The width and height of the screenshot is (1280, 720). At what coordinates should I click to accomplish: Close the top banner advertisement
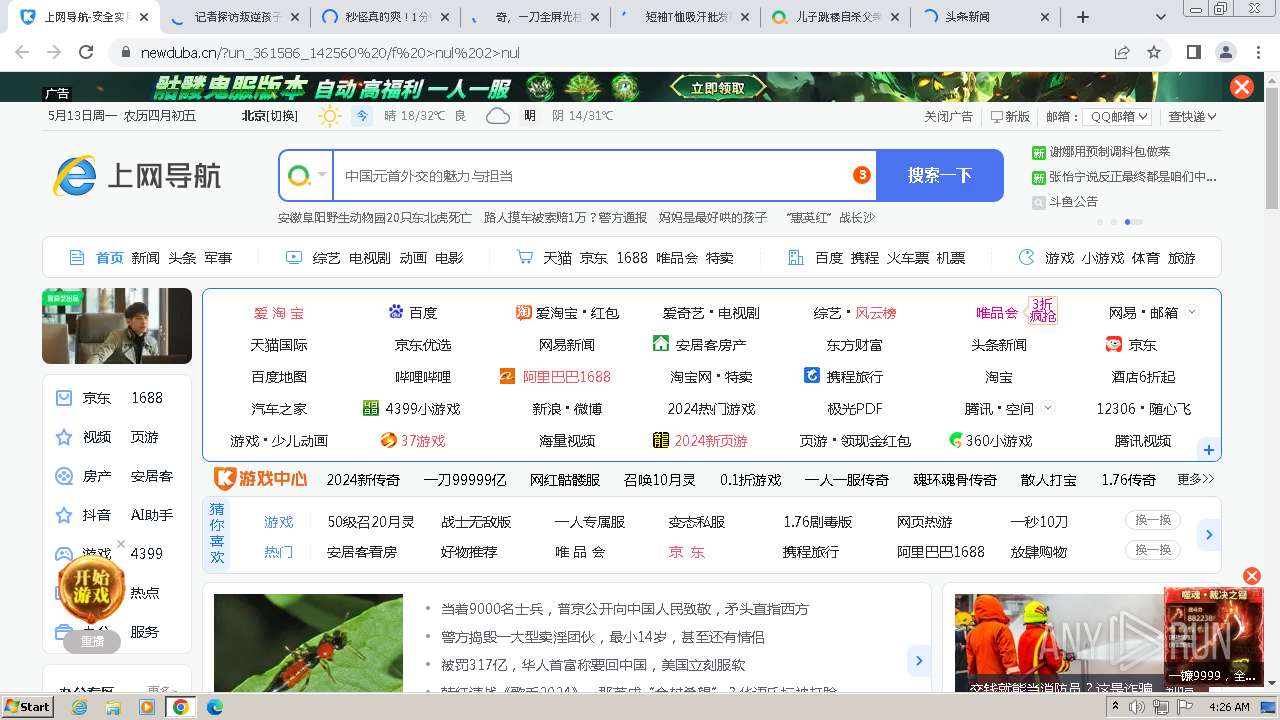click(1242, 87)
